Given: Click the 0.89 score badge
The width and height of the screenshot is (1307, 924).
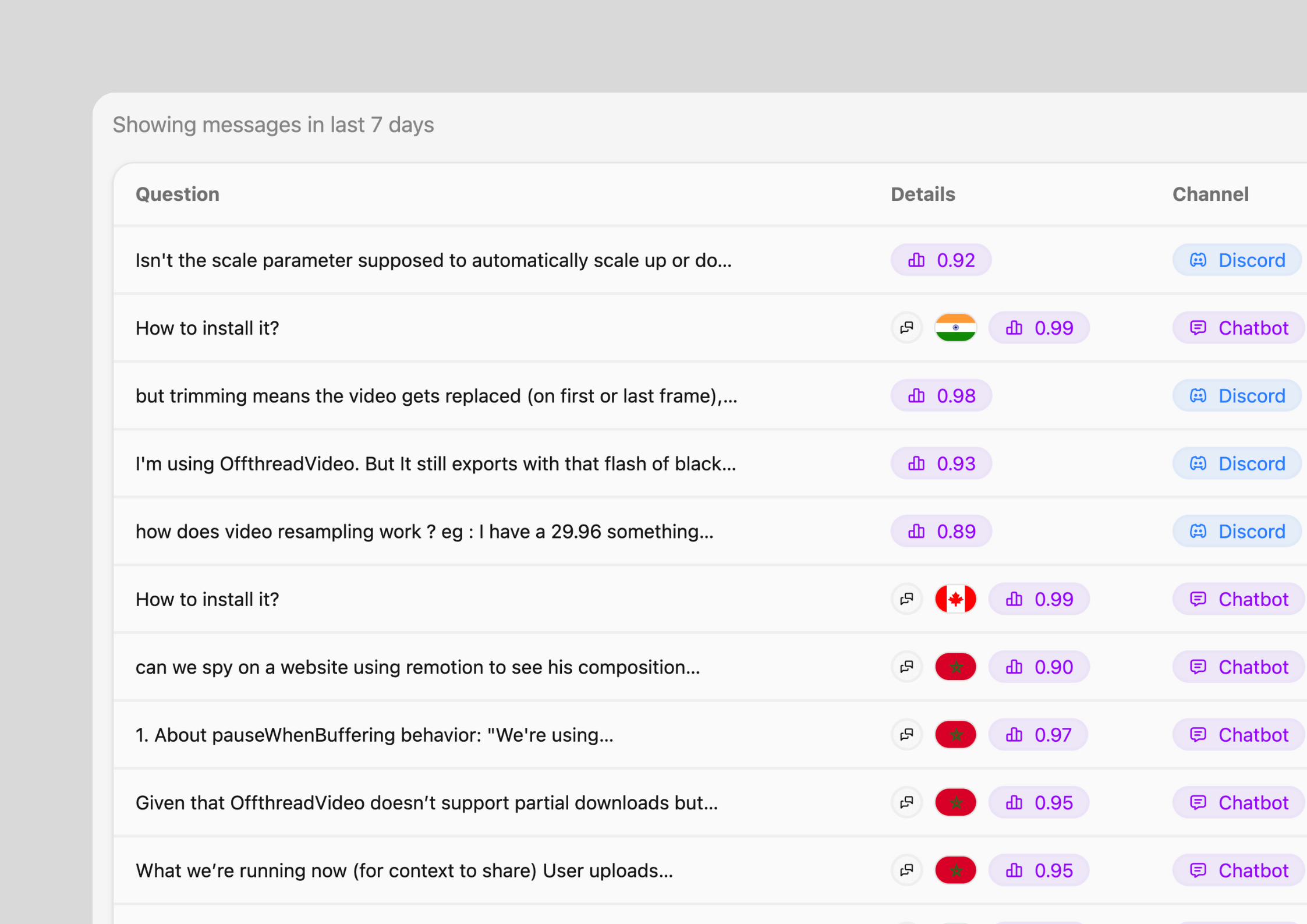Looking at the screenshot, I should click(941, 532).
